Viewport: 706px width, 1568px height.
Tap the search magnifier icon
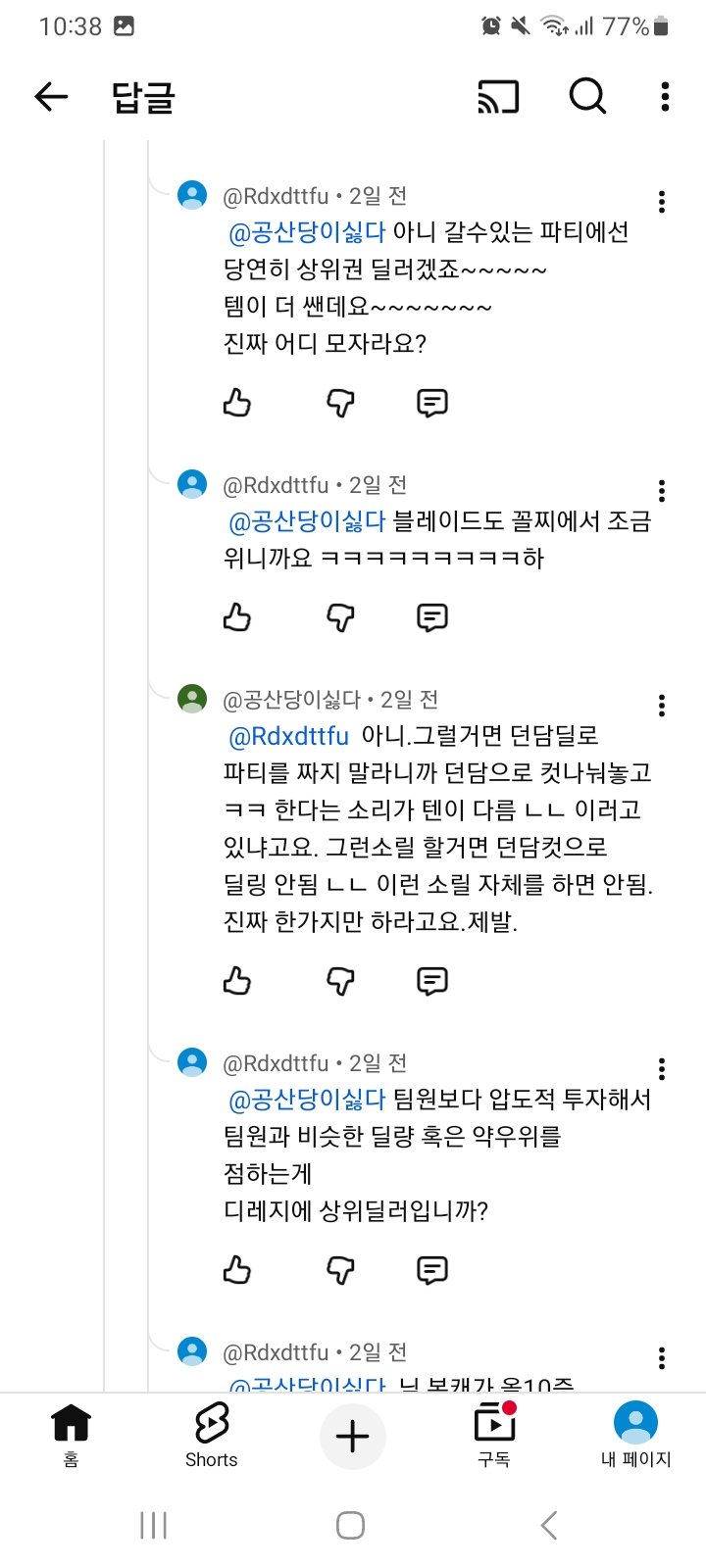pyautogui.click(x=587, y=96)
